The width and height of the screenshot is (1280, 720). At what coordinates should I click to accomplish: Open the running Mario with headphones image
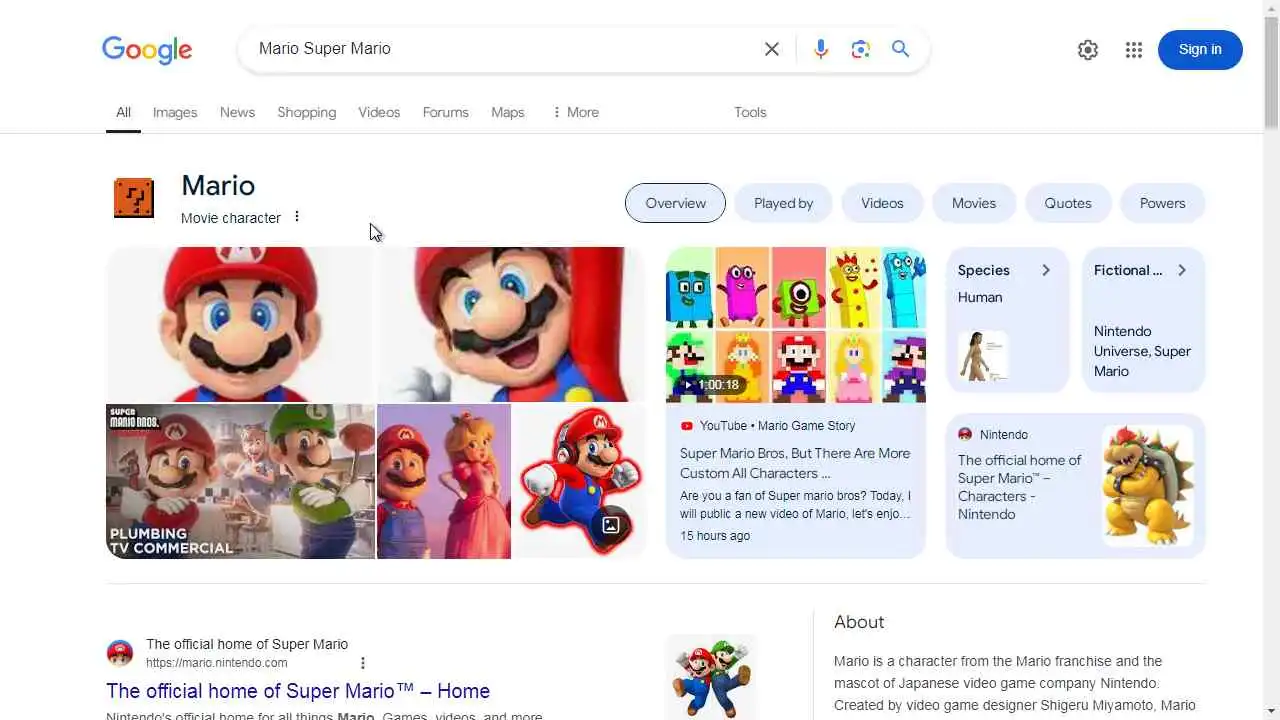pos(579,481)
